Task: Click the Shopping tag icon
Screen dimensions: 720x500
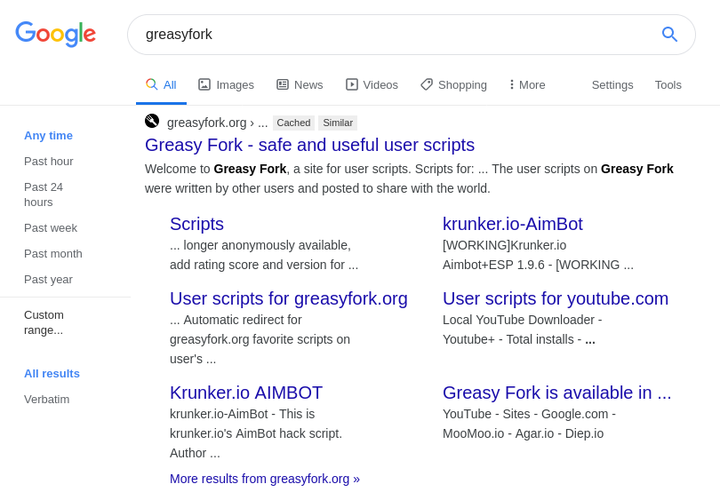Action: (x=427, y=84)
